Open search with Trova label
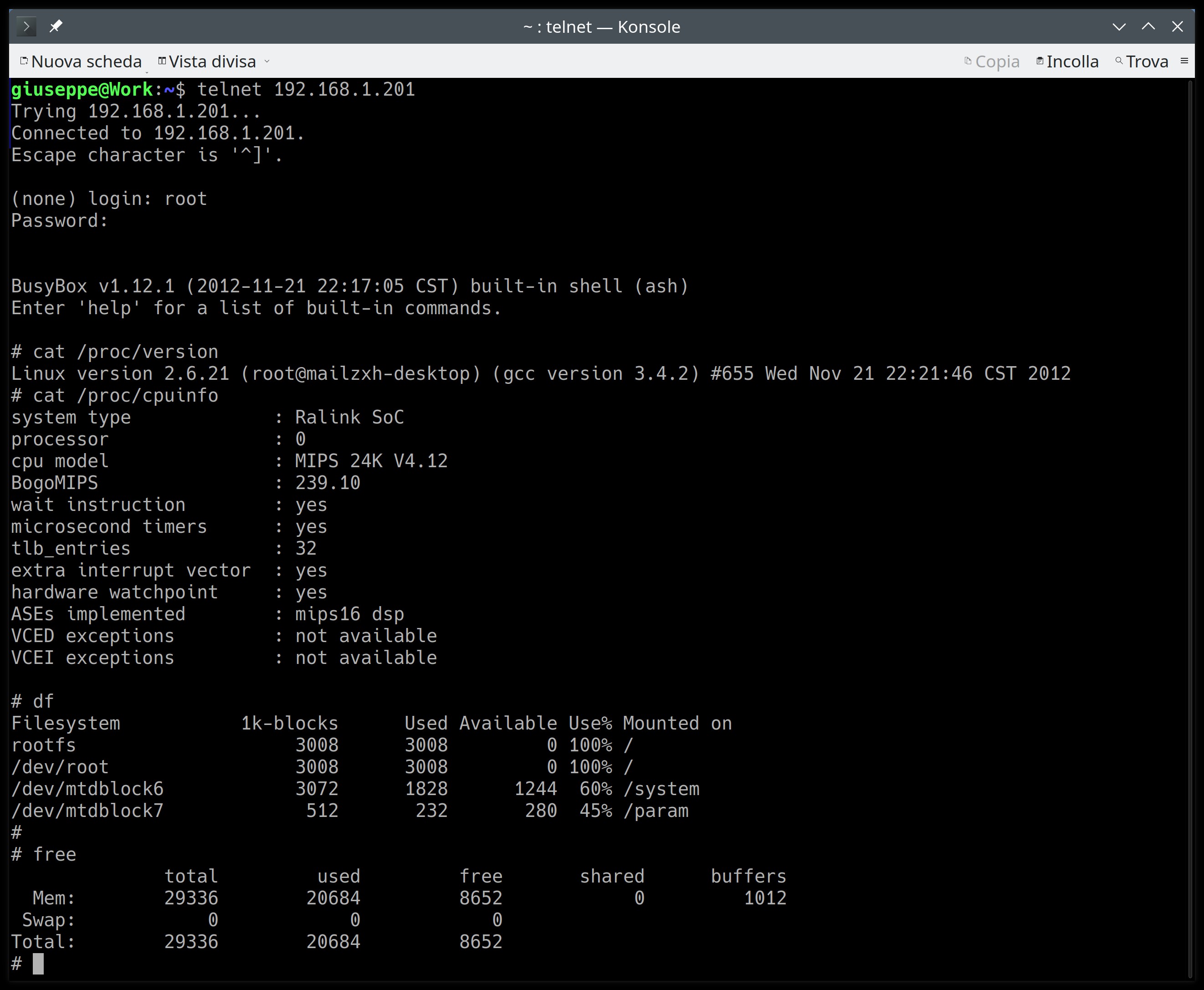 [x=1147, y=61]
